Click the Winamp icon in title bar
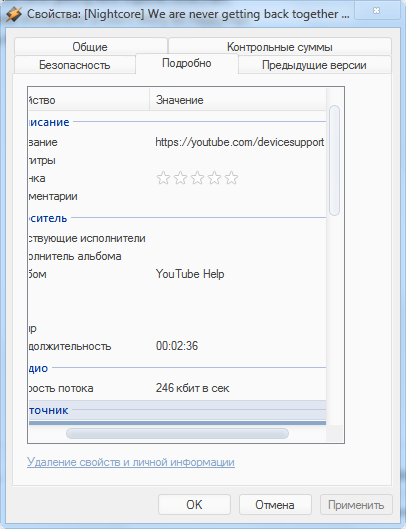Screen dimensions: 406x529 coord(14,15)
